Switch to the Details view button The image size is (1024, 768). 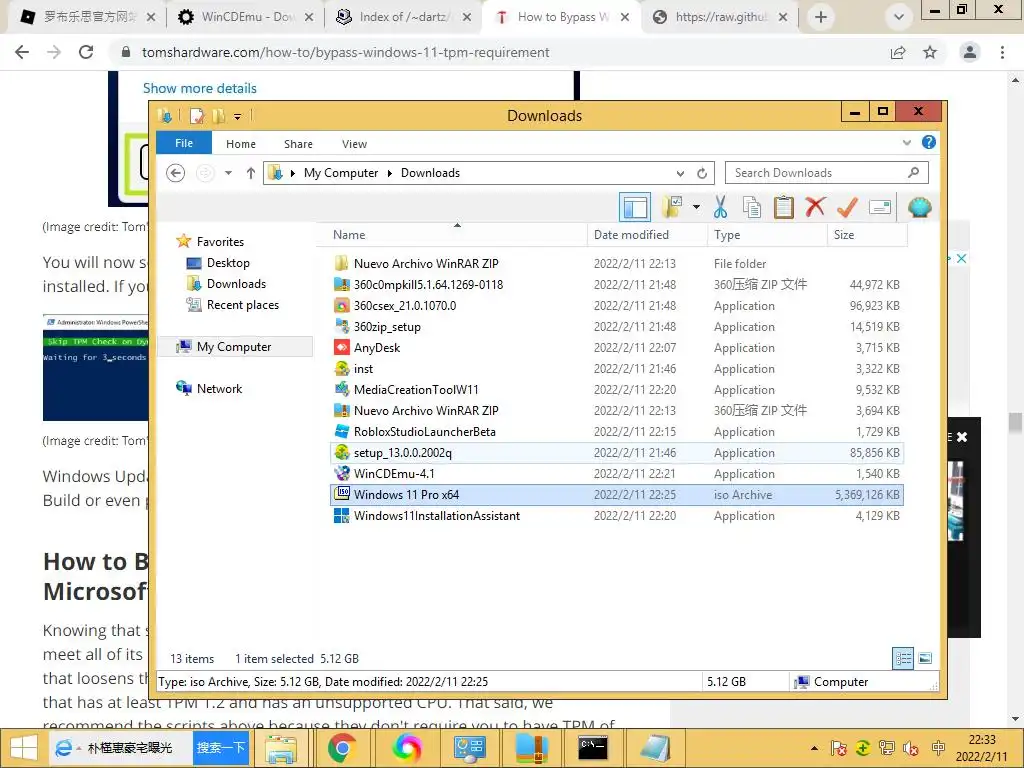point(903,658)
